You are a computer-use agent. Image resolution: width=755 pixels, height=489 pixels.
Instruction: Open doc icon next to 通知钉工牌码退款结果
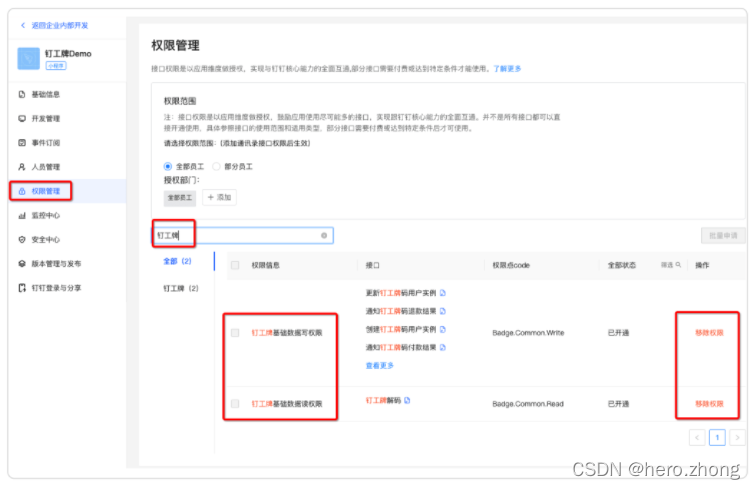443,311
